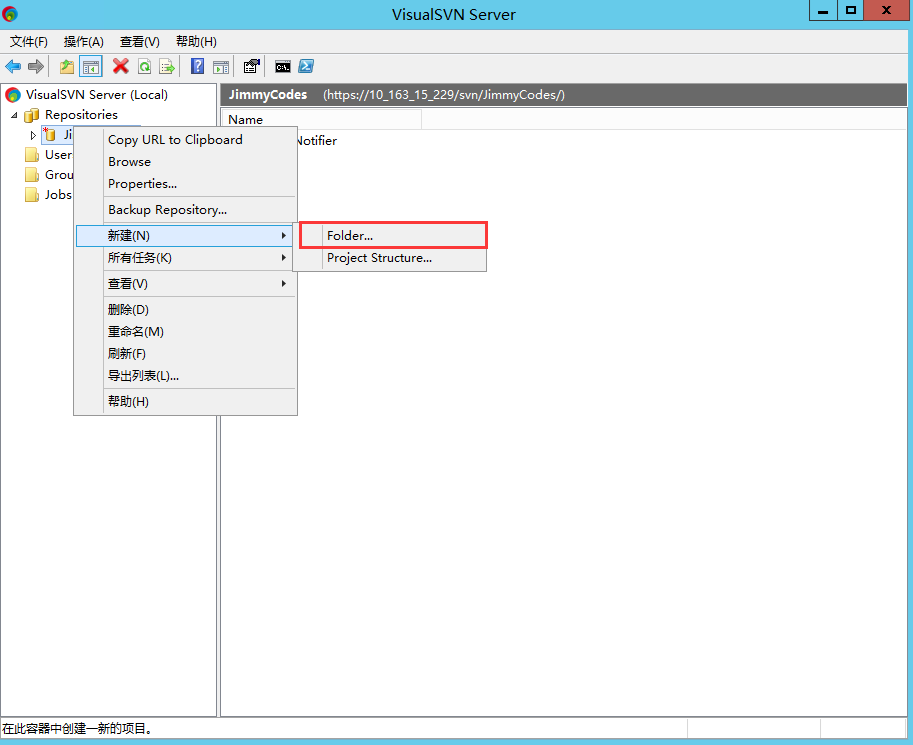This screenshot has width=913, height=745.
Task: Open the 新建(N) submenu arrow
Action: 284,235
